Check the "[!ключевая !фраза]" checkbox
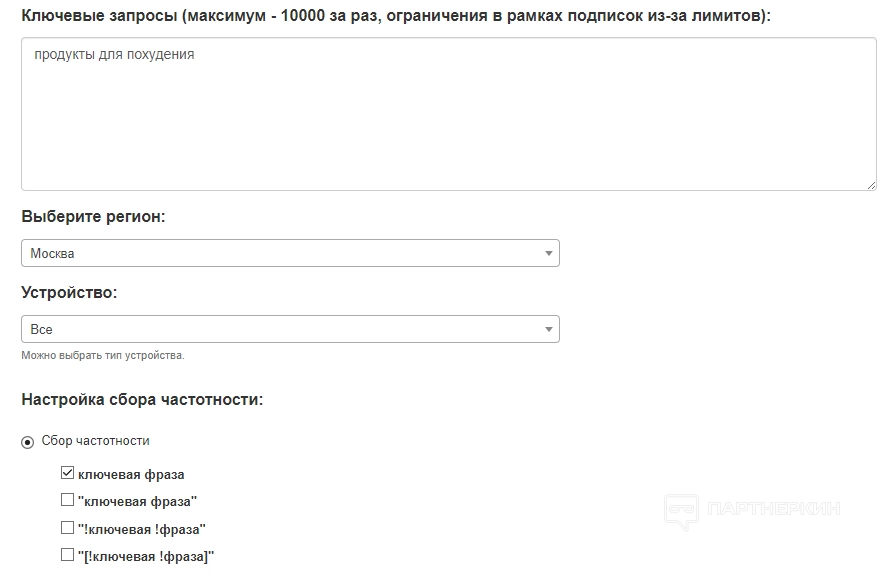This screenshot has height=583, width=891. click(68, 555)
